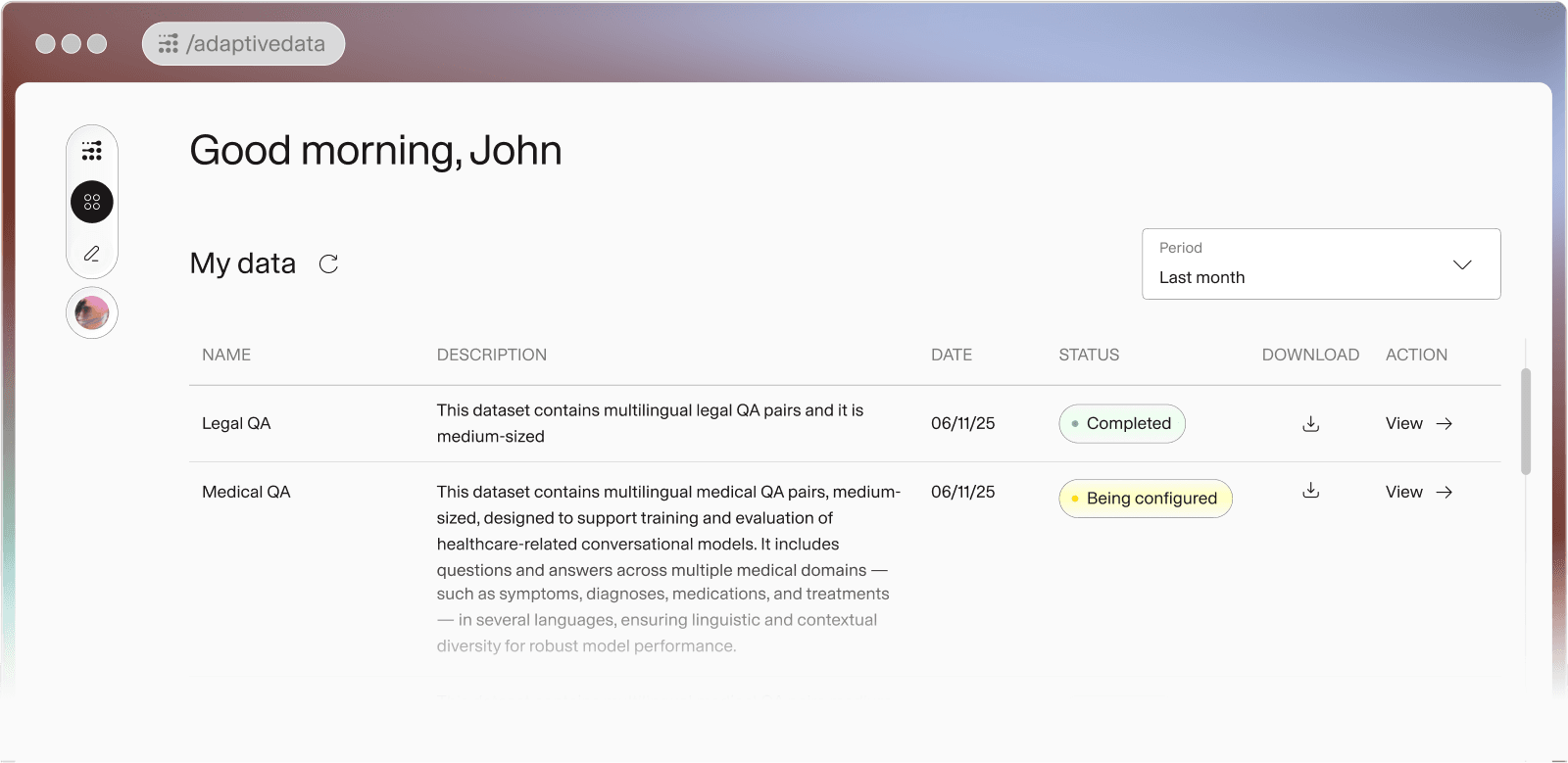This screenshot has width=1568, height=763.
Task: Sort by the DATE column header
Action: point(951,355)
